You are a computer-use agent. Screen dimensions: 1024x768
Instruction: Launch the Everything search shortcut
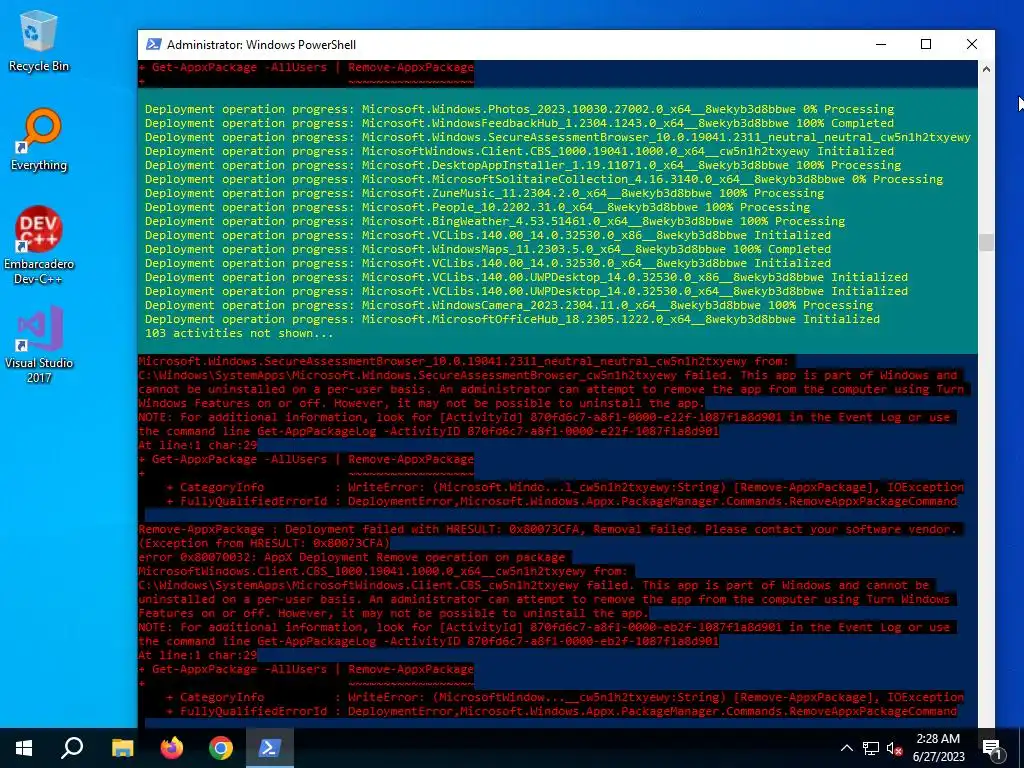pos(39,139)
